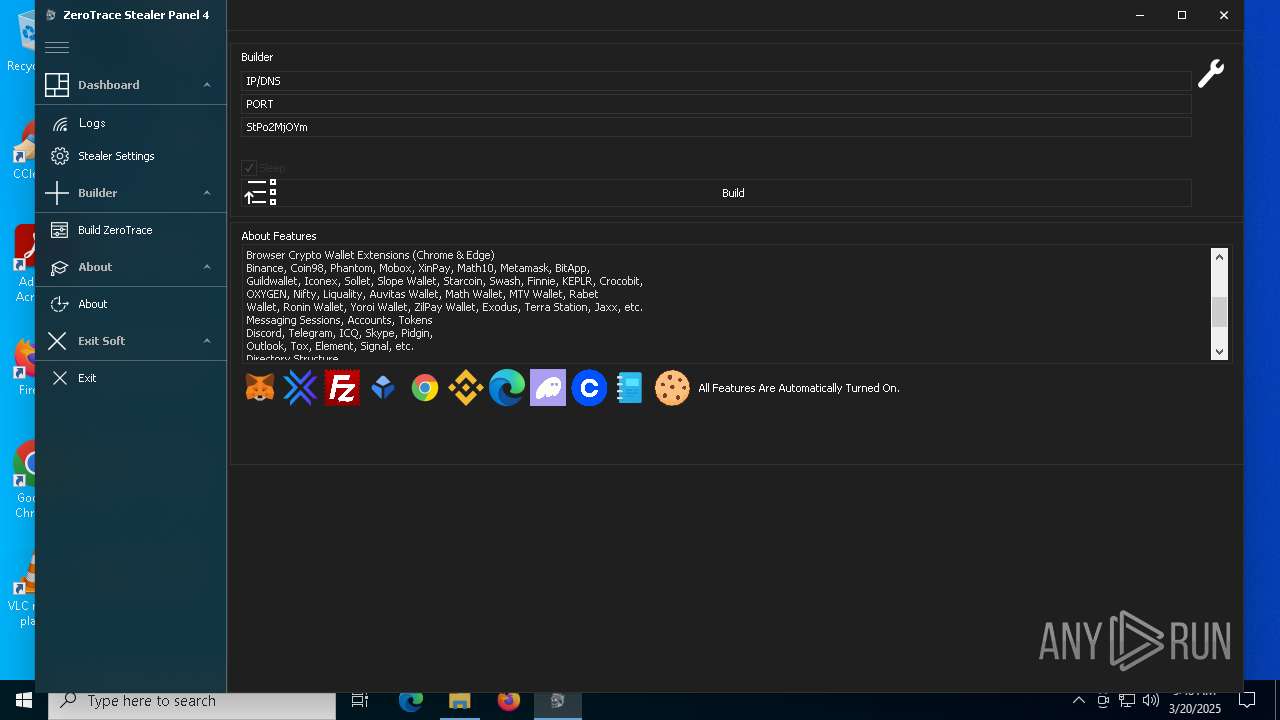Click the StPo2MjOYm text field
This screenshot has height=720, width=1280.
[716, 127]
